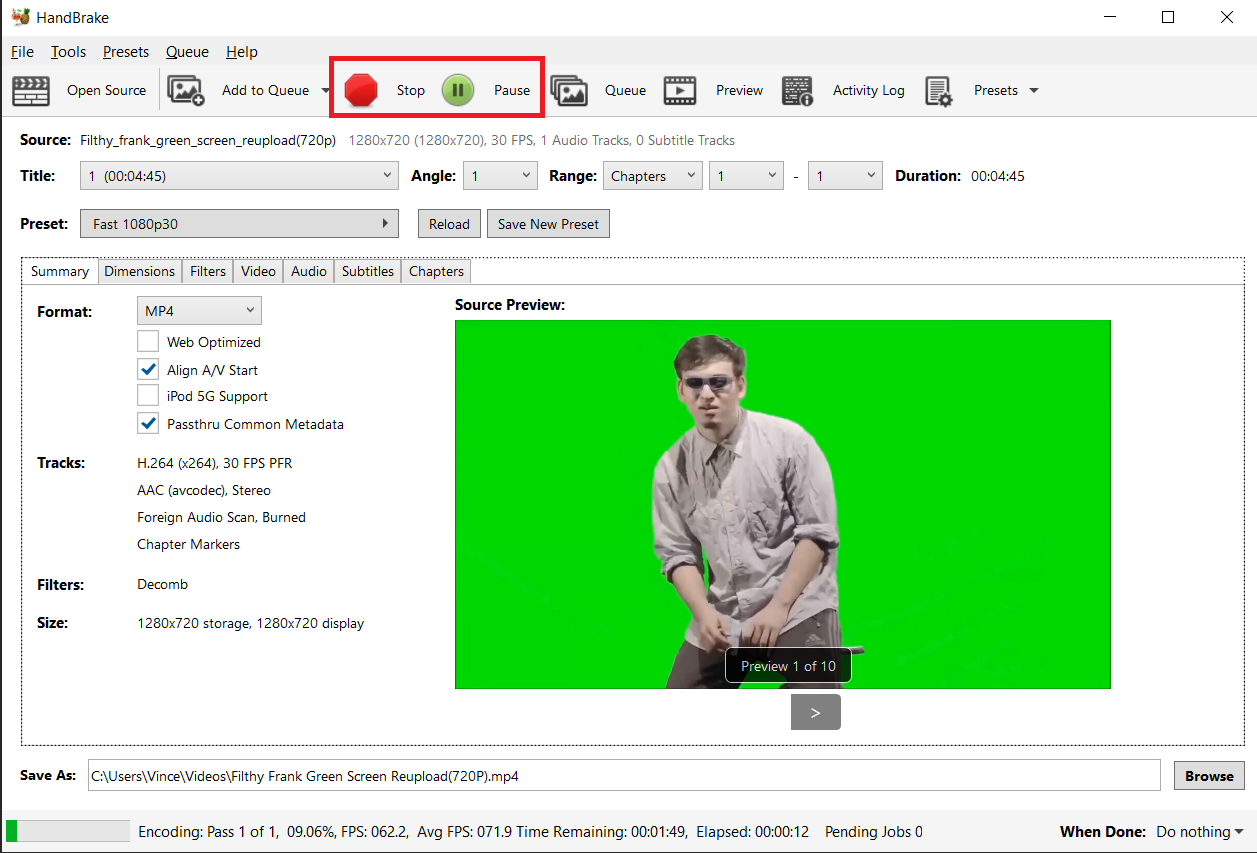This screenshot has height=853, width=1257.
Task: Open the Queue window
Action: [605, 90]
